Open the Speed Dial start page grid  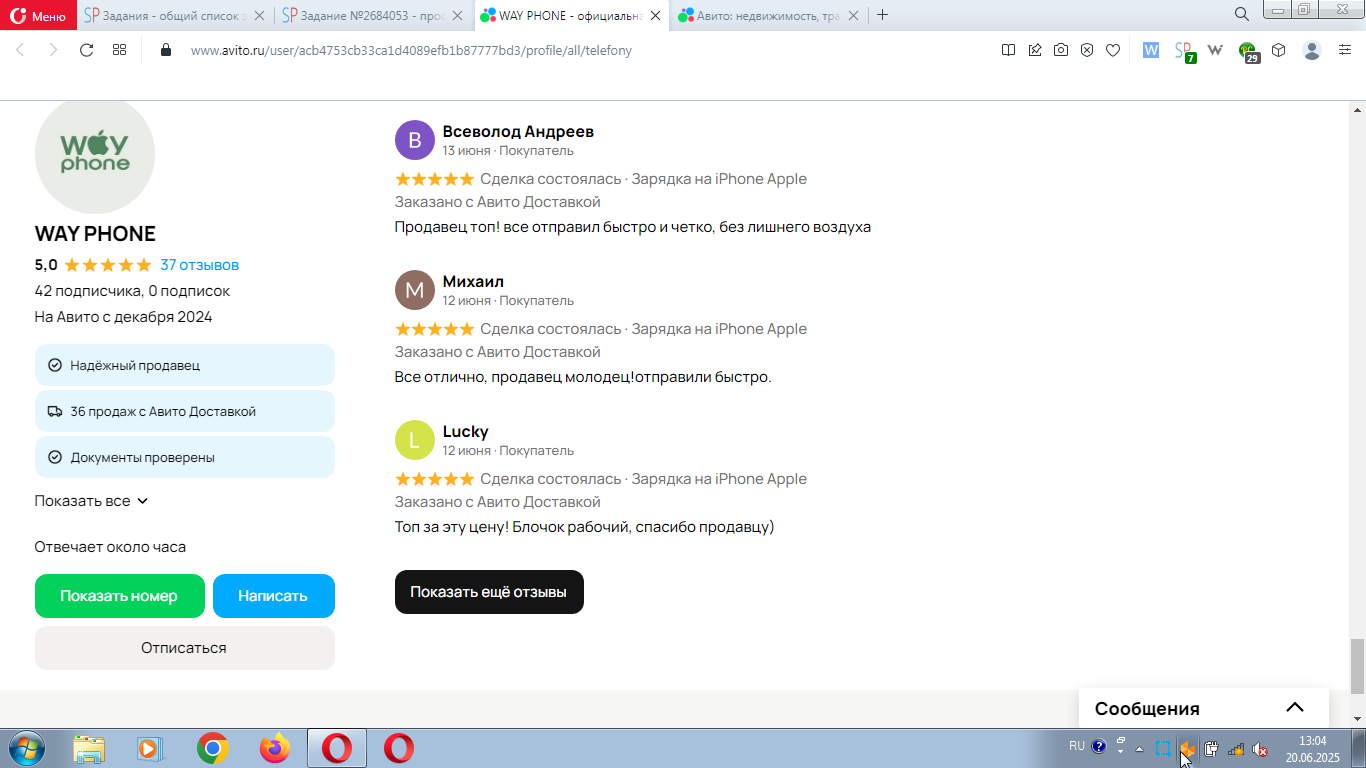click(119, 50)
